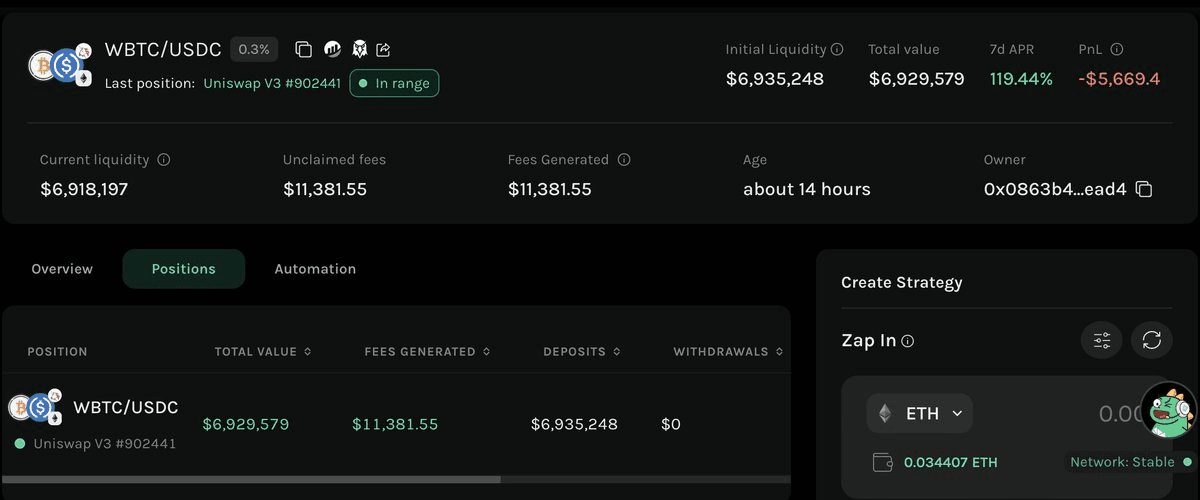Click the PnL info icon
The height and width of the screenshot is (500, 1200).
pos(1117,49)
